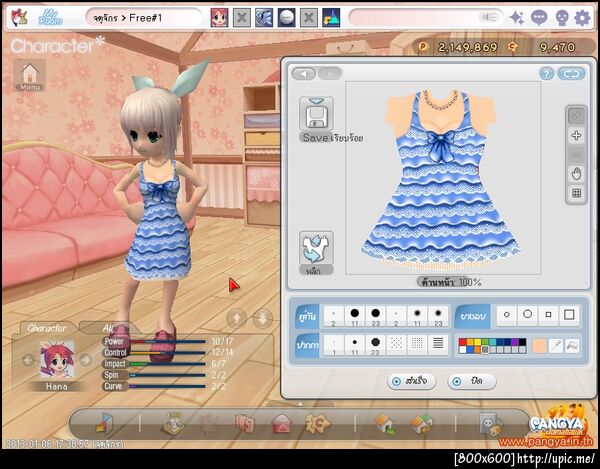
Task: Click the dress design canvas preview
Action: pos(443,178)
